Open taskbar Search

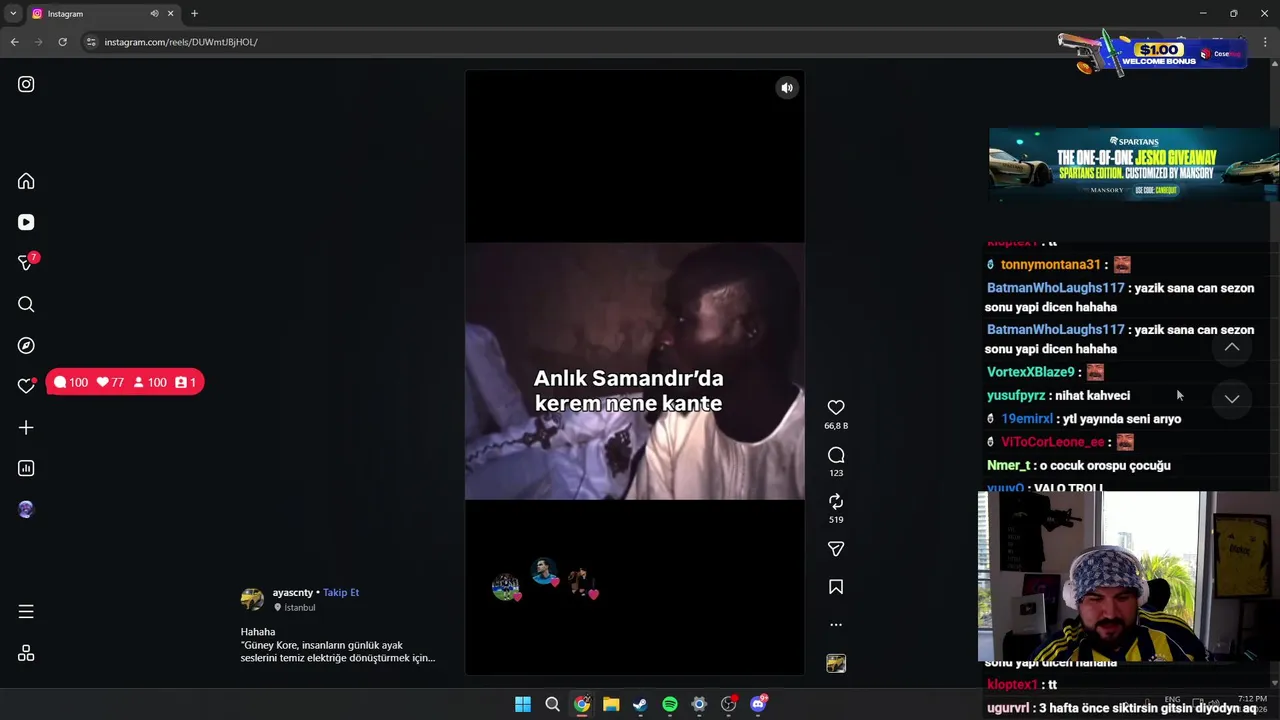(552, 704)
